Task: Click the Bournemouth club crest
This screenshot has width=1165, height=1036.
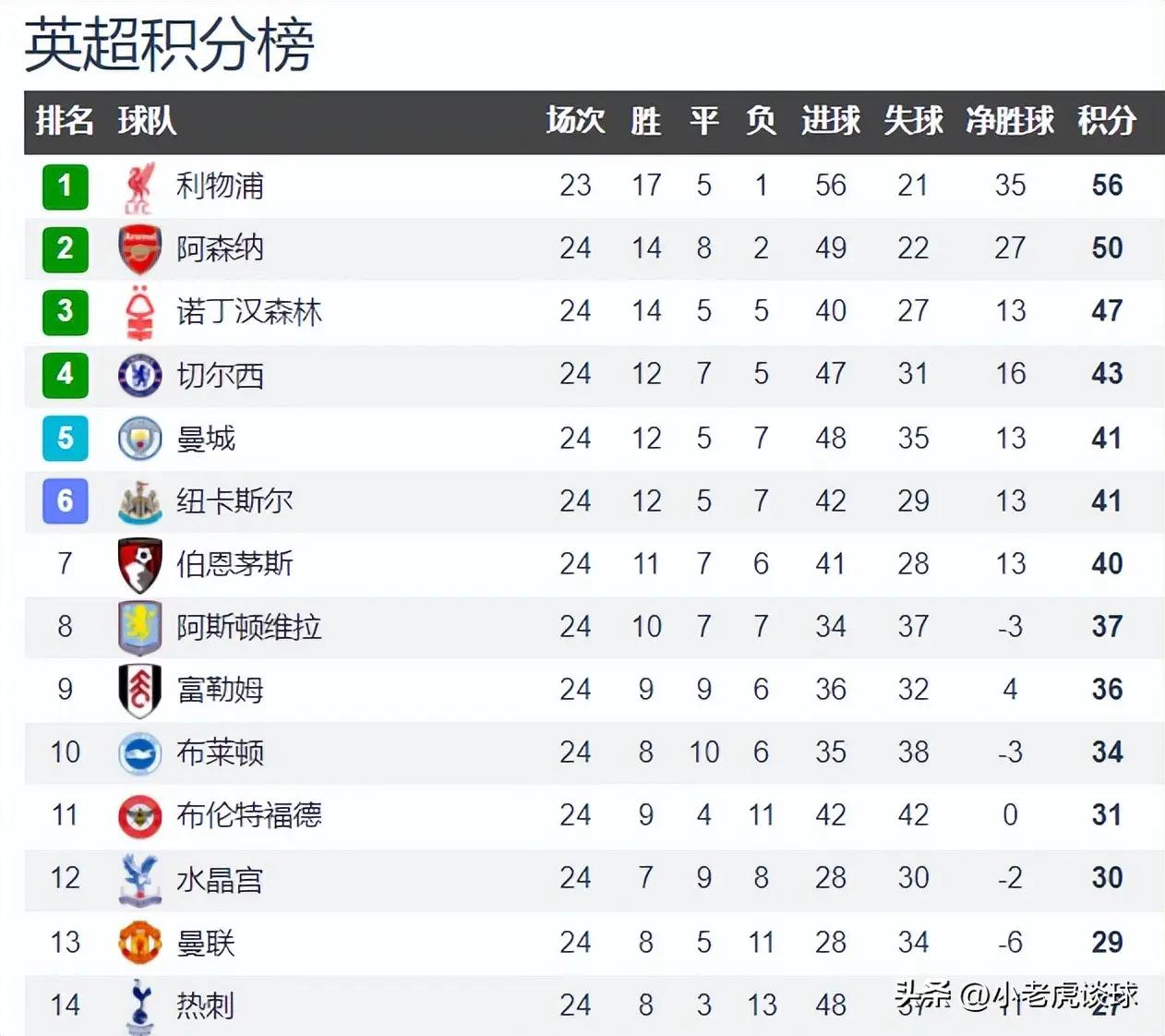Action: tap(139, 564)
